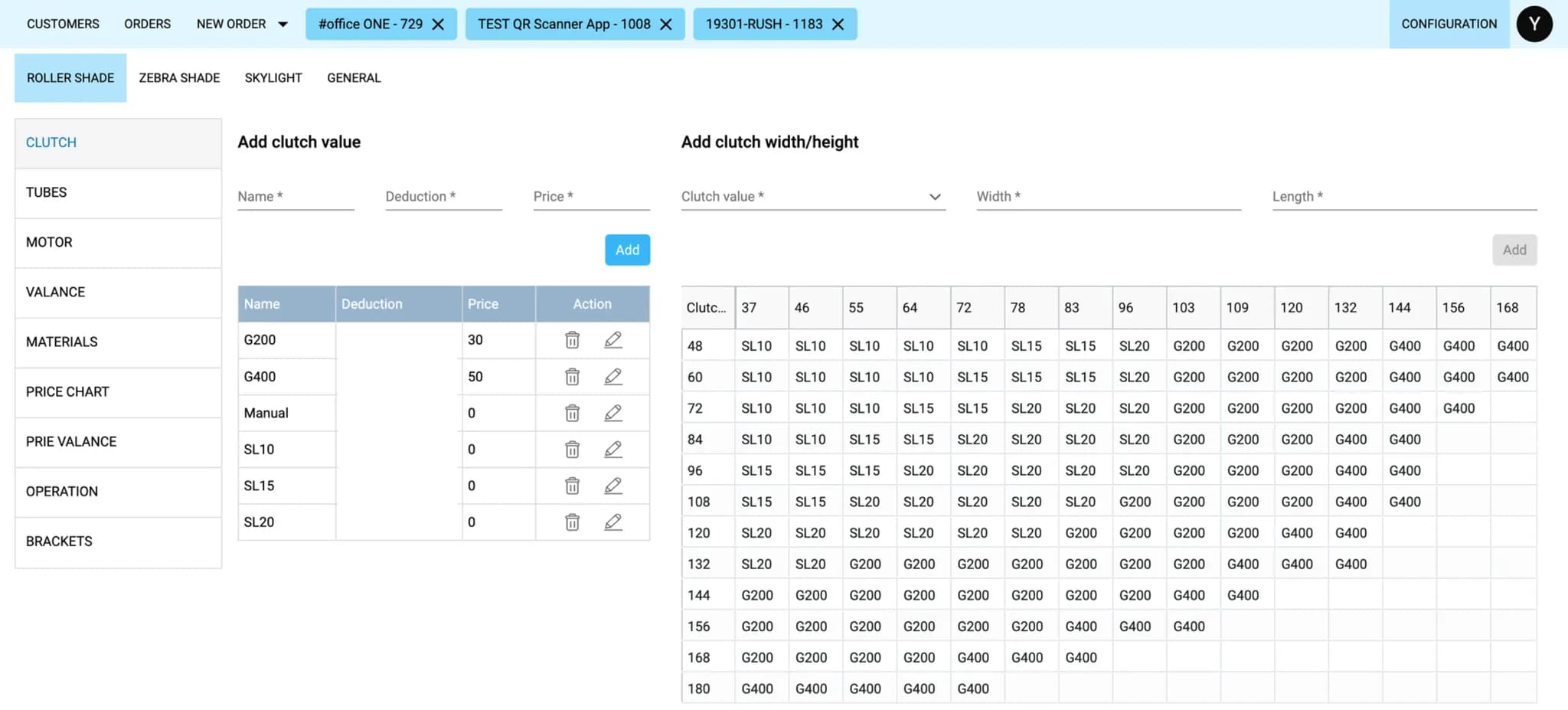Edit the G200 clutch value

click(x=613, y=340)
